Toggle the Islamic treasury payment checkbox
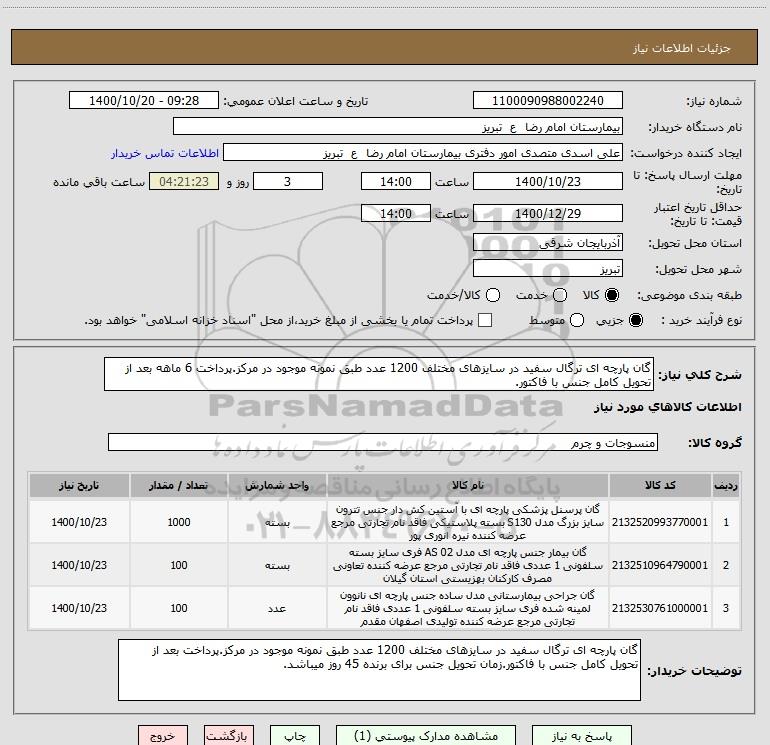This screenshot has height=745, width=770. pyautogui.click(x=485, y=320)
